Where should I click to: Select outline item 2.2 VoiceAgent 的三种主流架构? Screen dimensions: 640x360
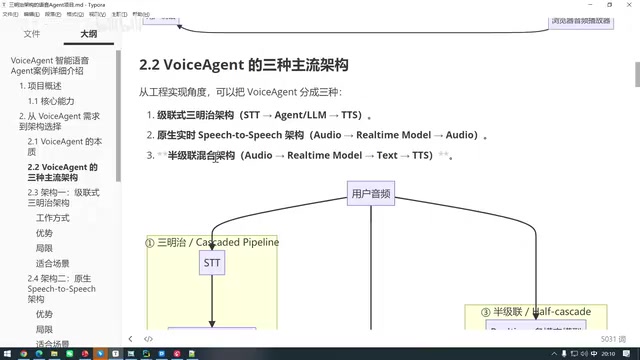(62, 172)
